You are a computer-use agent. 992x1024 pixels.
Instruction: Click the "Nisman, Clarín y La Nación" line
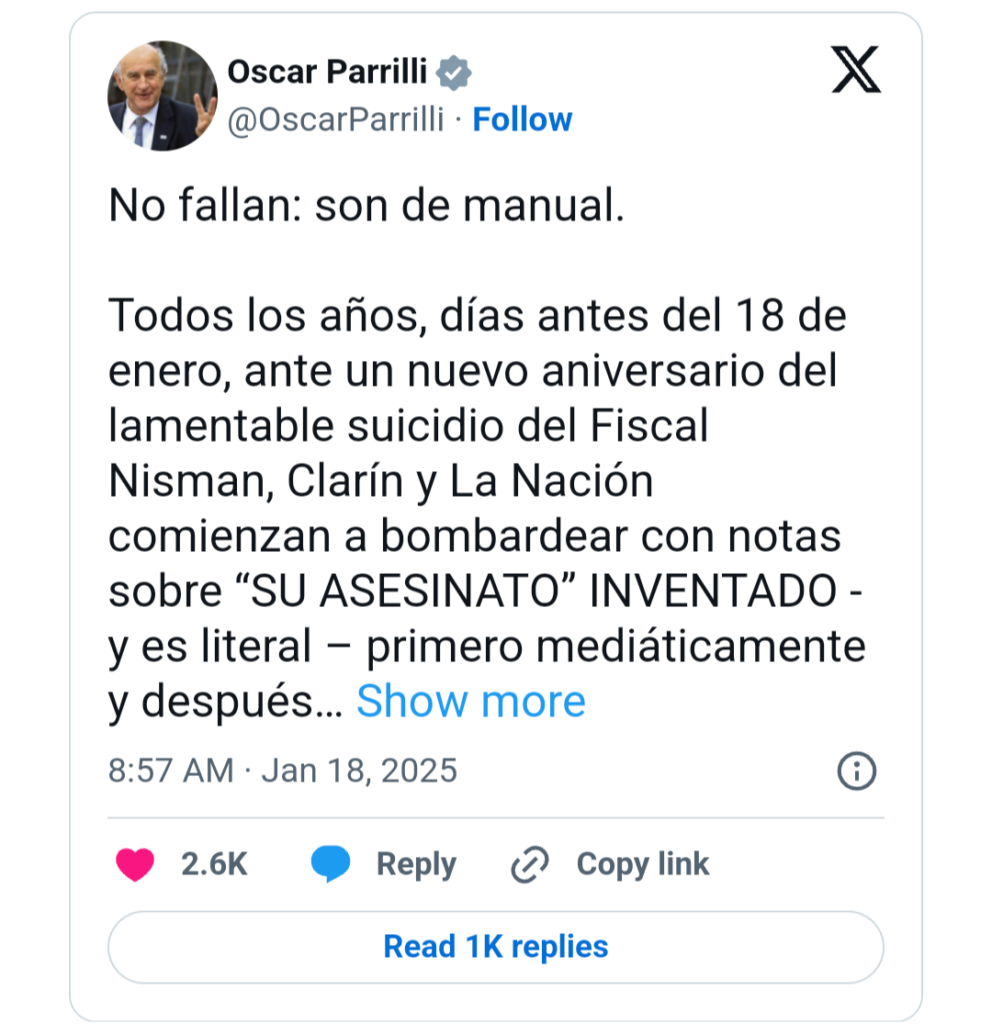tap(380, 482)
